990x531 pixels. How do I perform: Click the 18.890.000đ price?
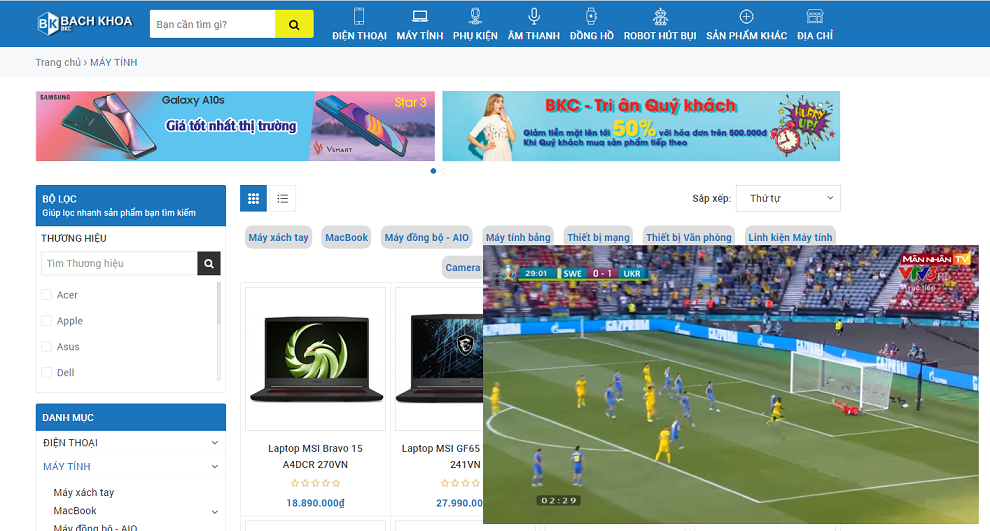tap(315, 503)
